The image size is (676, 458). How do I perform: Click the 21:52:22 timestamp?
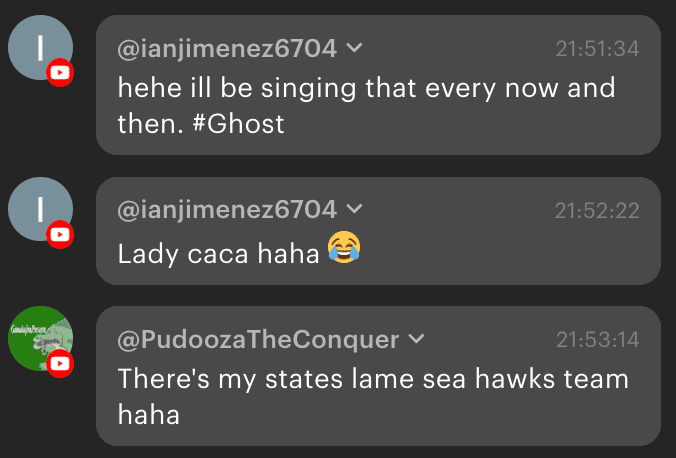coord(597,210)
